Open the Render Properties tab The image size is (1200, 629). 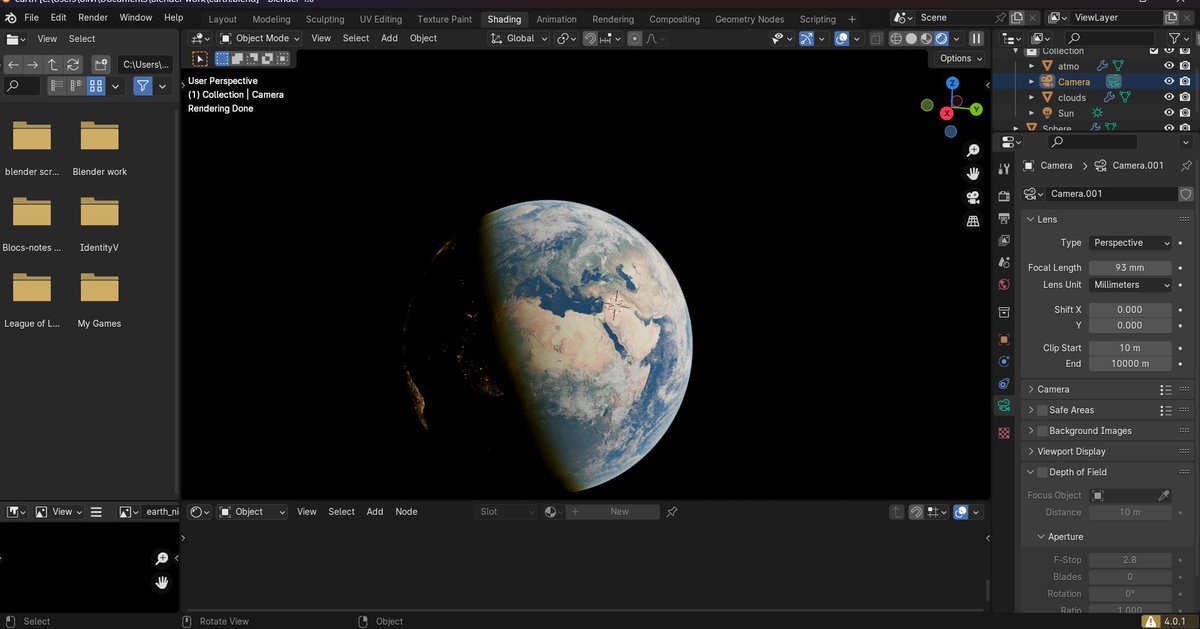(1004, 196)
